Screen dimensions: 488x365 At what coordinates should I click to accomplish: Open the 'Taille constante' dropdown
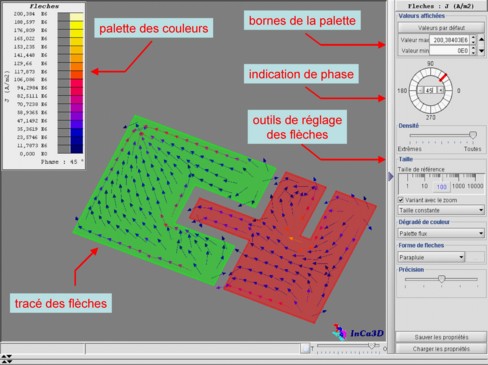coord(441,210)
